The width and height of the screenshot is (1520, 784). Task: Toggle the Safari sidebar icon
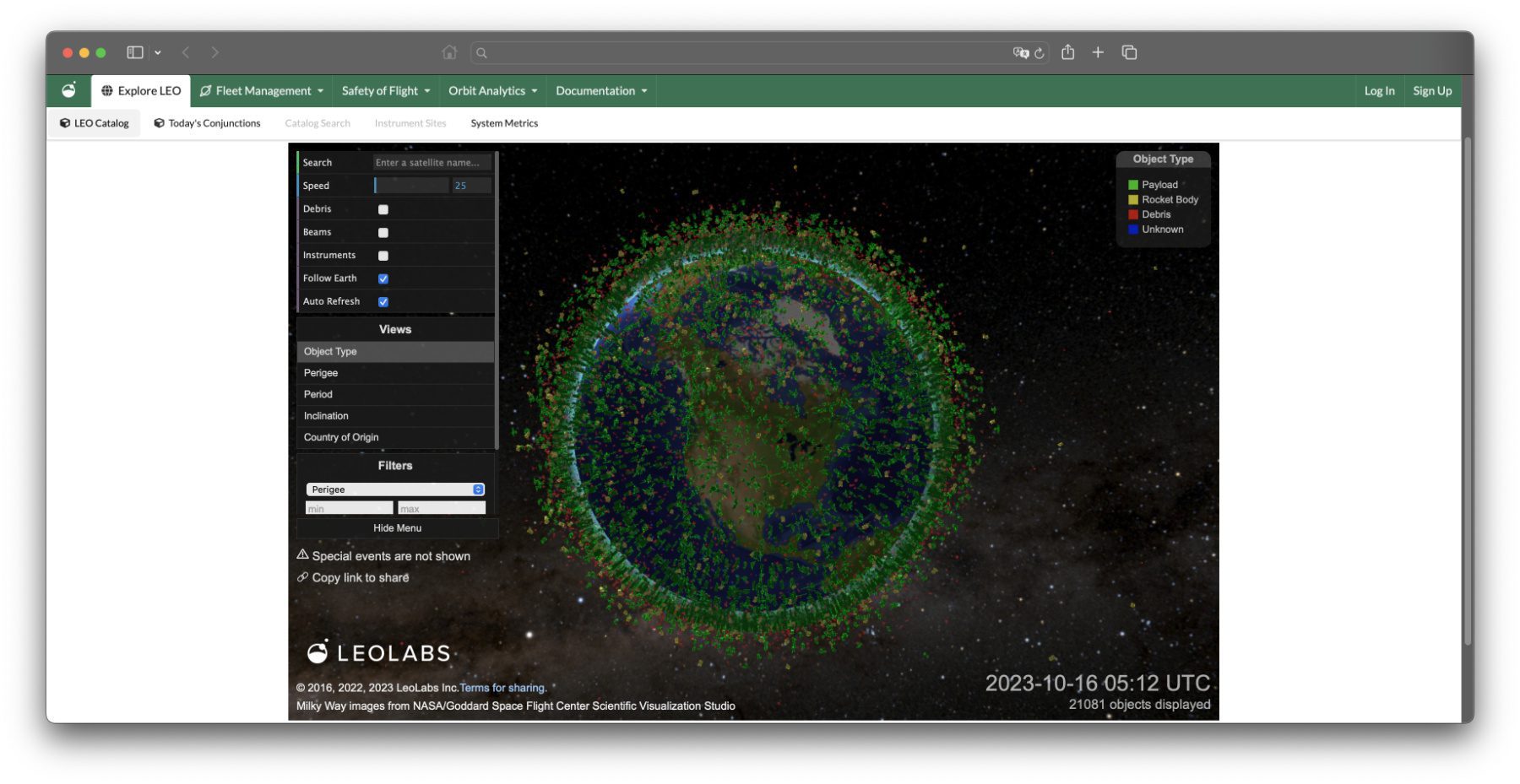pos(135,52)
